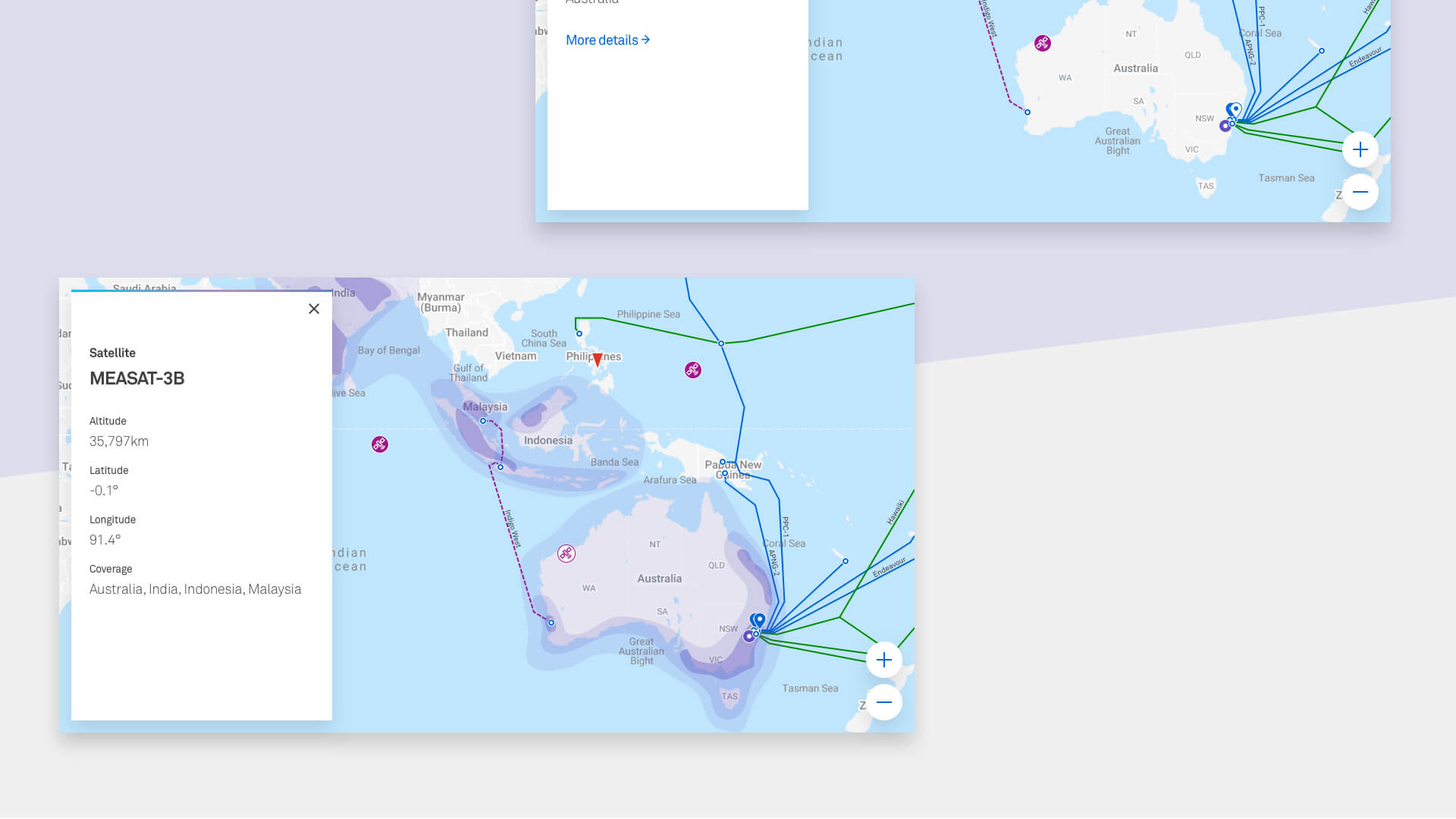Click blue location pin near Sydney on lower map

(760, 620)
